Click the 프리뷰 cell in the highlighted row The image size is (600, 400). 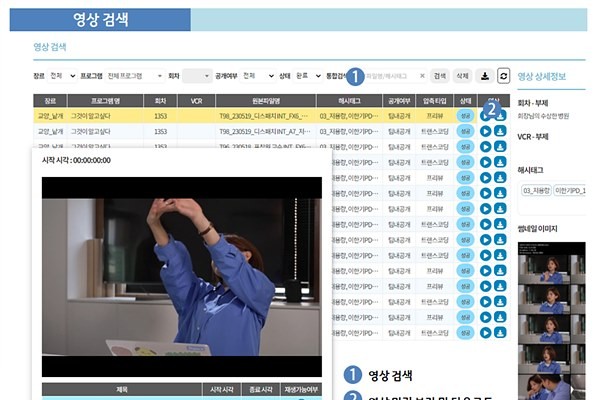tap(435, 116)
